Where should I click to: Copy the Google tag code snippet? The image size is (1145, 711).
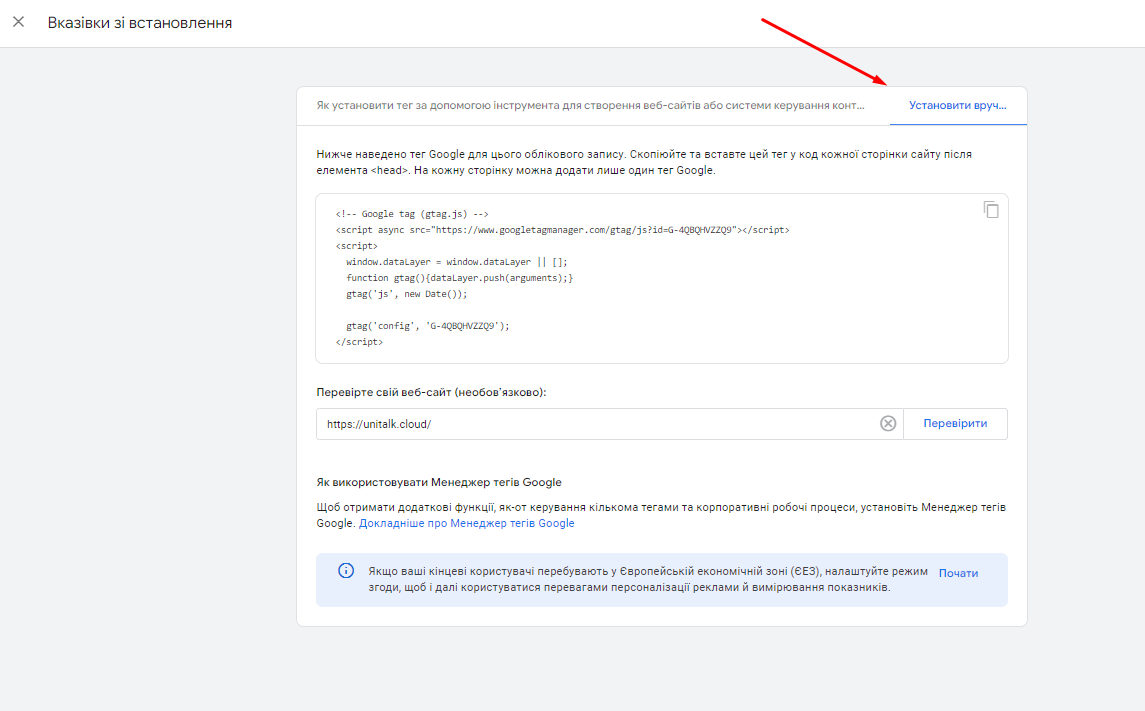(x=990, y=210)
